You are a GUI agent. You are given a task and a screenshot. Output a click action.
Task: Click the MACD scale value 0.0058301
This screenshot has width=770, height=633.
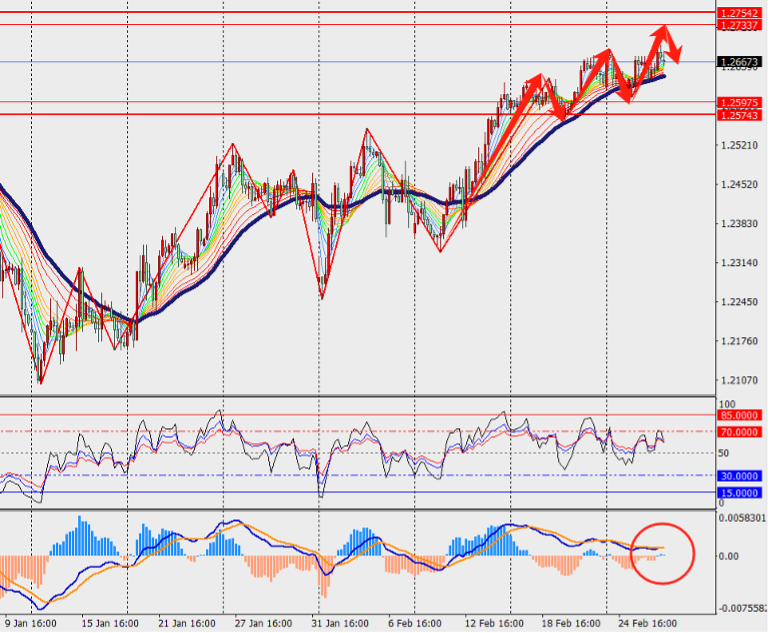tap(742, 518)
